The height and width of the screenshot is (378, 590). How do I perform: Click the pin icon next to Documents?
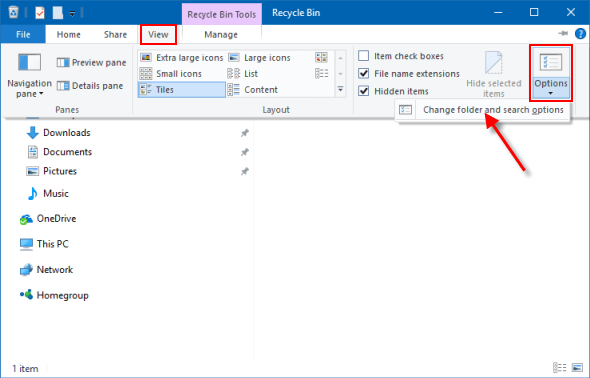coord(245,152)
